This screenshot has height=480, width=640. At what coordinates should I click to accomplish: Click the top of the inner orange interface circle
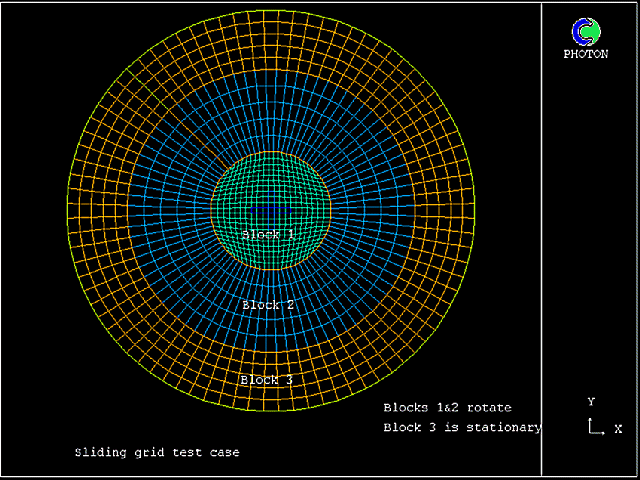pyautogui.click(x=271, y=152)
